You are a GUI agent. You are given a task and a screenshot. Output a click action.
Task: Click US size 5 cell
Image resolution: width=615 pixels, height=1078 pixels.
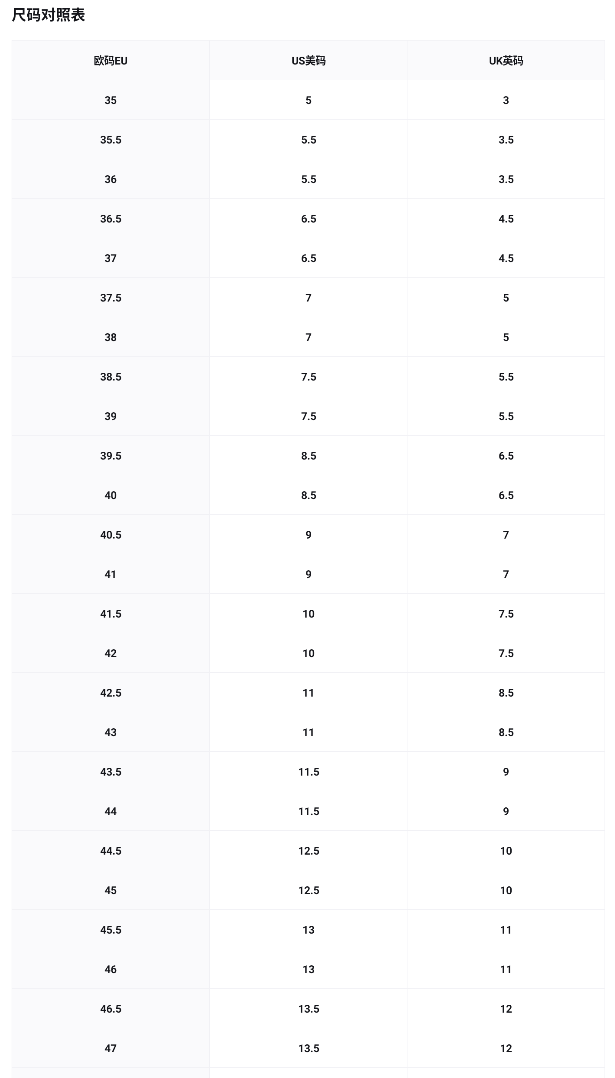309,100
